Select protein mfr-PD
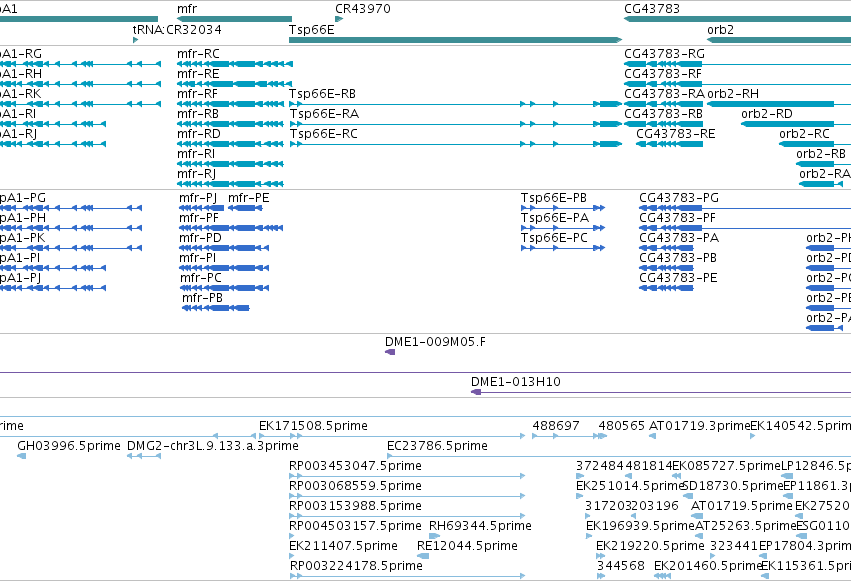This screenshot has height=581, width=851. [224, 248]
